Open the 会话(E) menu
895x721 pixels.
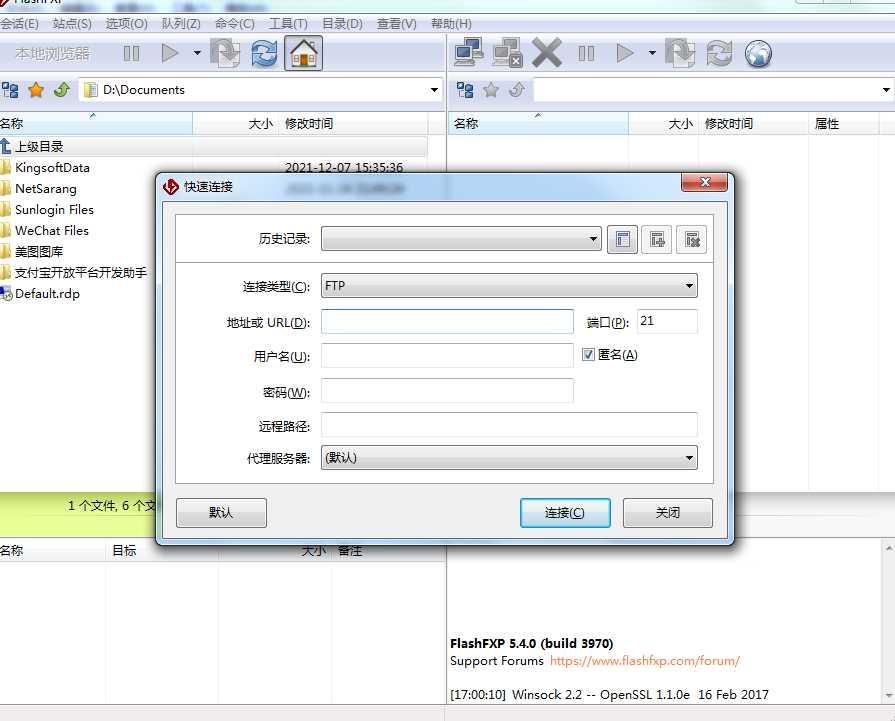19,24
